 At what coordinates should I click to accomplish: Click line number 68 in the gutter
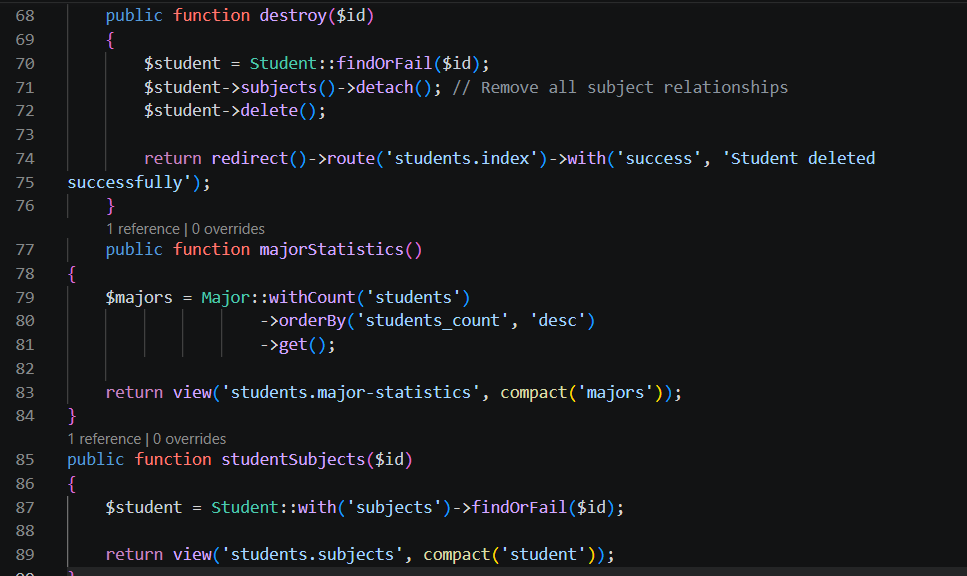(x=25, y=15)
